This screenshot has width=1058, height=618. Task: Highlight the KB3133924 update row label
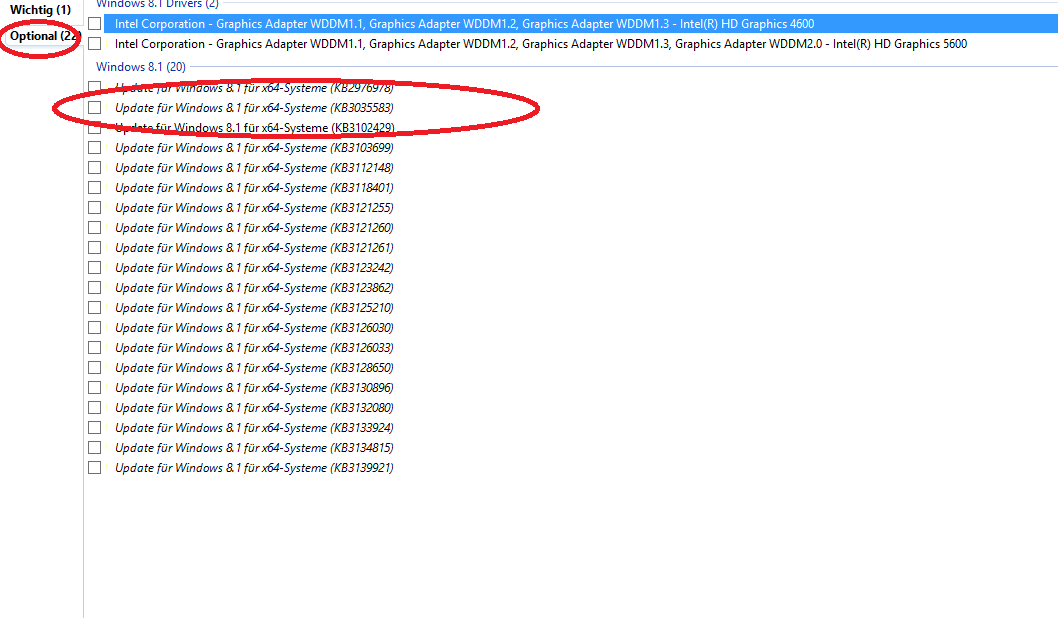(254, 428)
